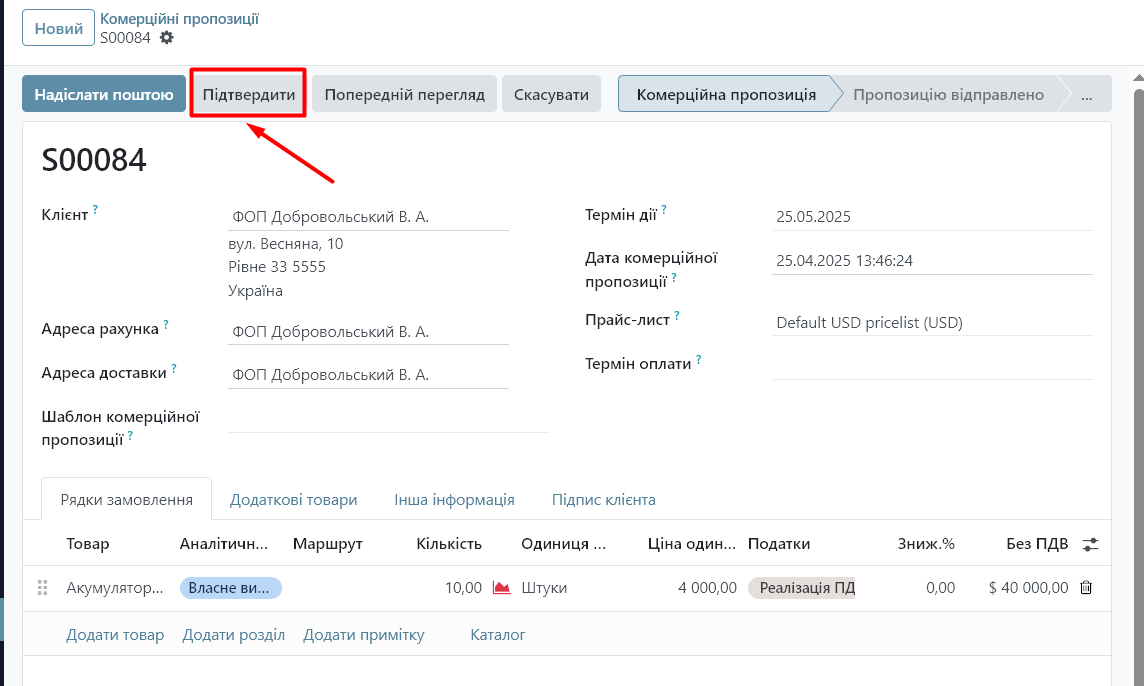
Task: Select the Пропозицію відправлено status stage
Action: 947,95
